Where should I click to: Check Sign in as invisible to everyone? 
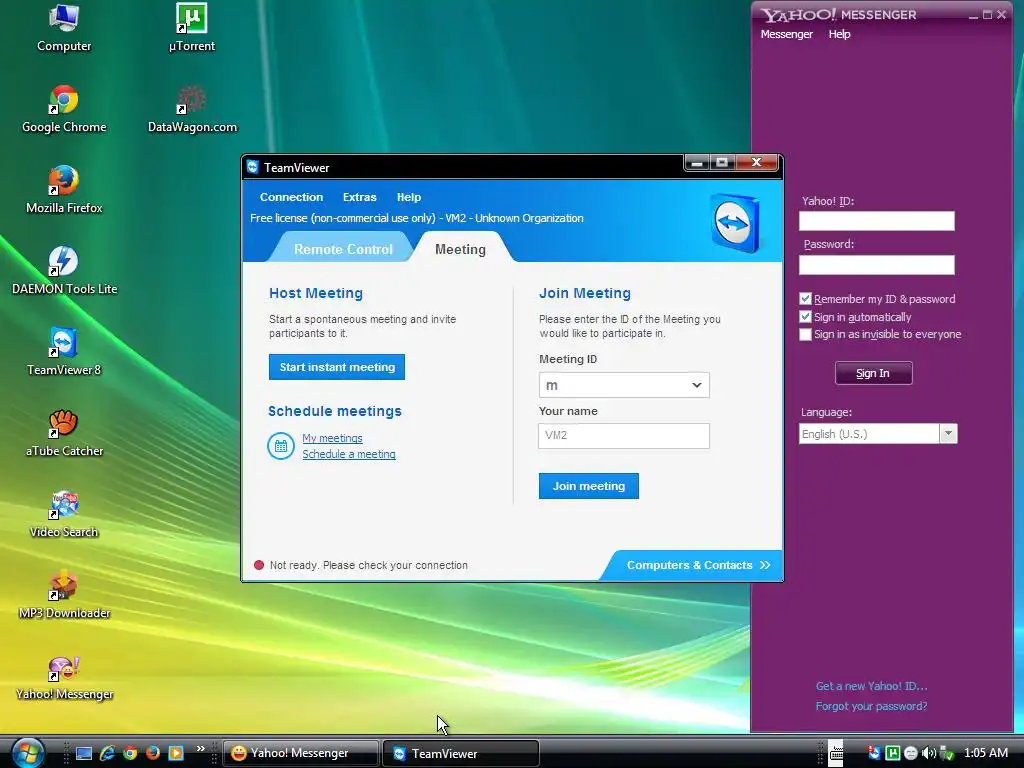pyautogui.click(x=805, y=334)
